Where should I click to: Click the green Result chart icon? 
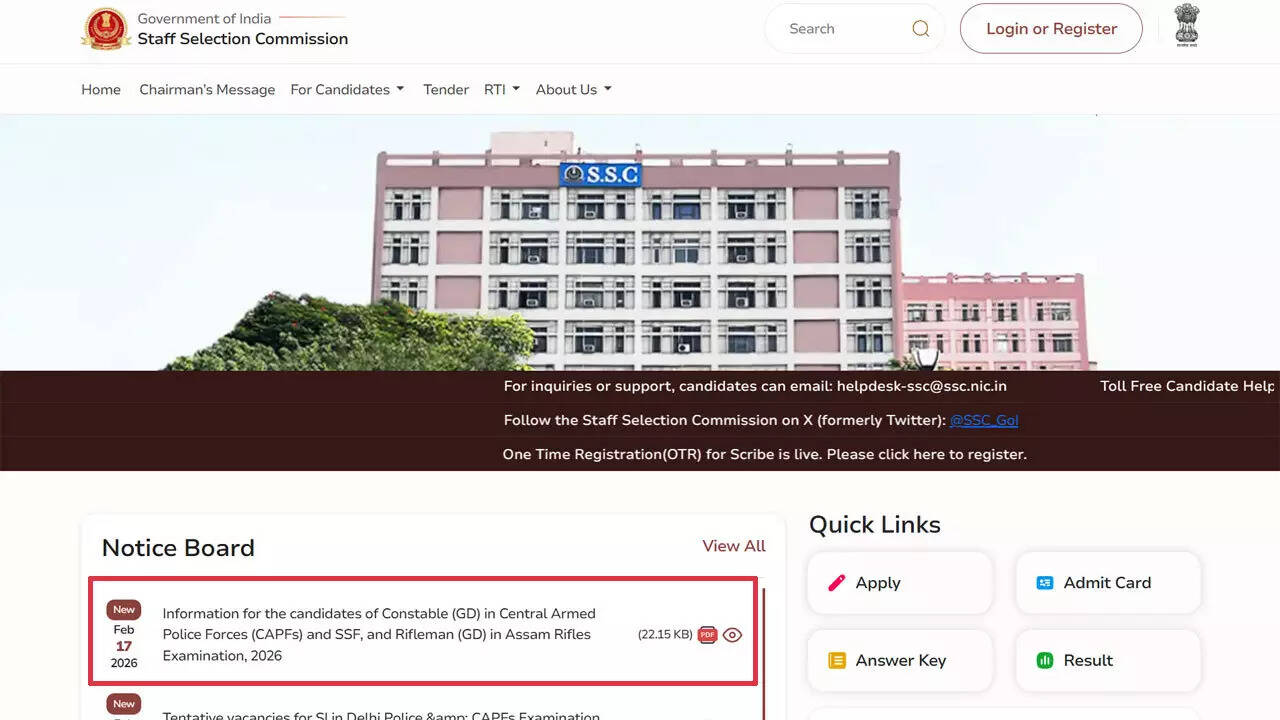[1046, 660]
